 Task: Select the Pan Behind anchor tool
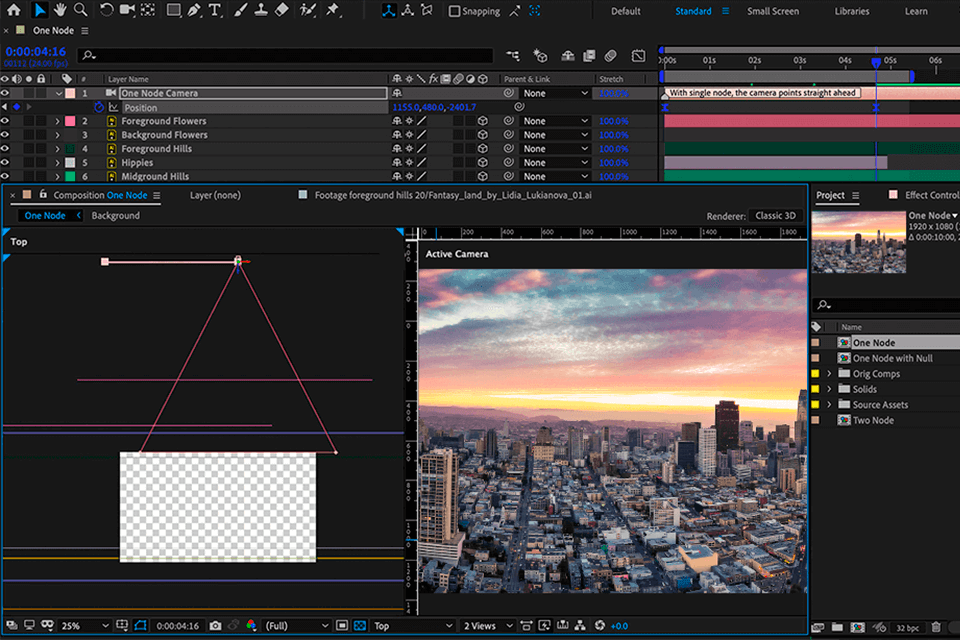148,10
